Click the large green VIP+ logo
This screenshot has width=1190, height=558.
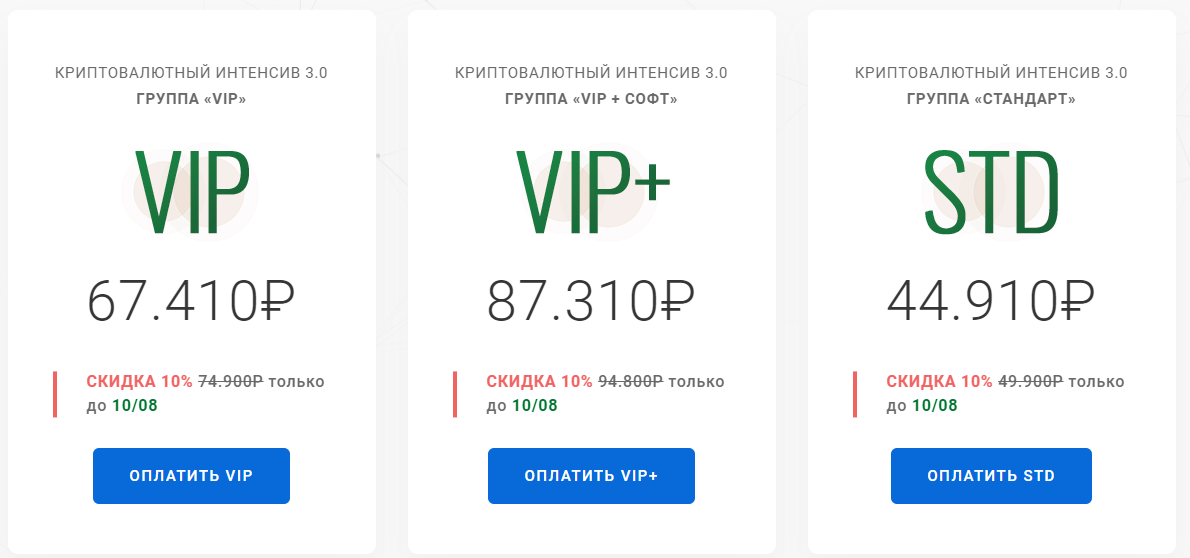[x=592, y=193]
